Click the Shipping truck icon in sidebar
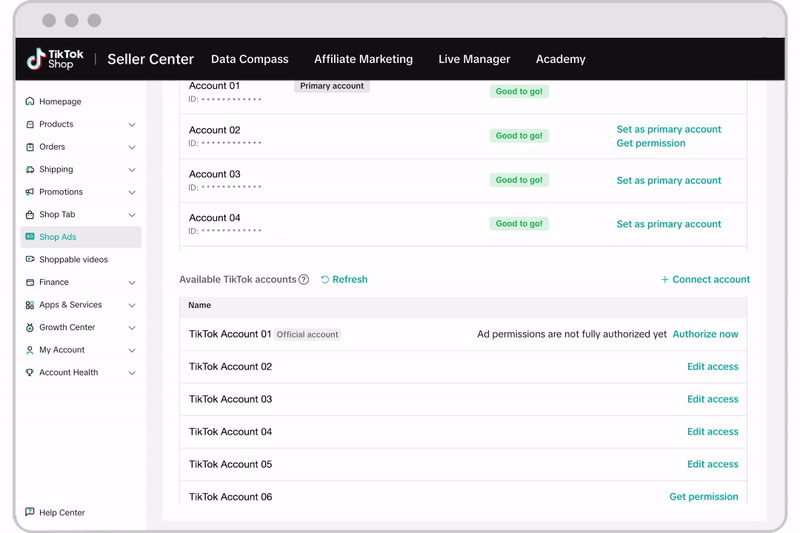The height and width of the screenshot is (533, 800). click(x=30, y=169)
